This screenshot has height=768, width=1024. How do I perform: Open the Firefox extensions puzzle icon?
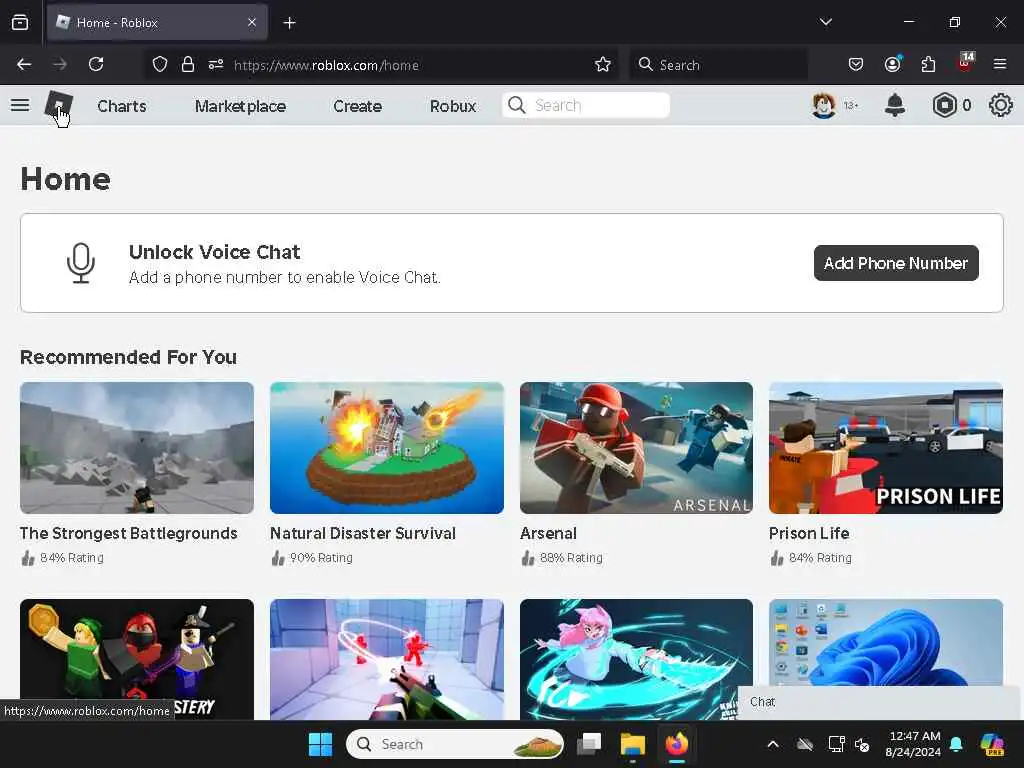(x=928, y=64)
